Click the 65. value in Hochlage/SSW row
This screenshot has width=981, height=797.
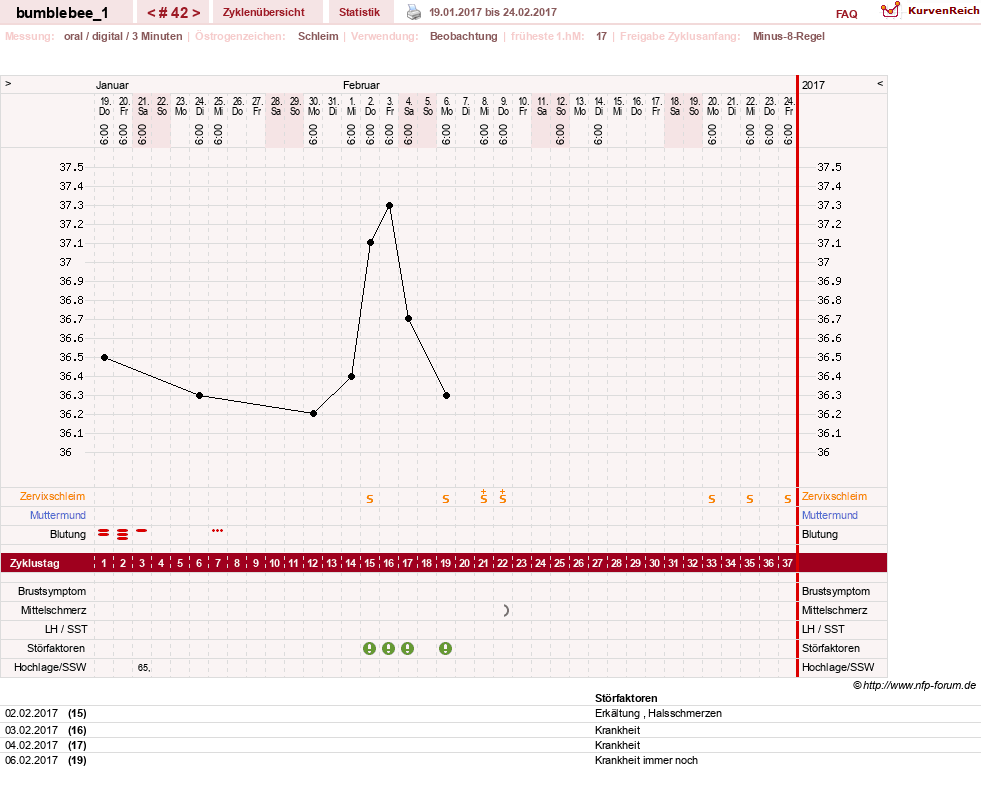(x=144, y=668)
